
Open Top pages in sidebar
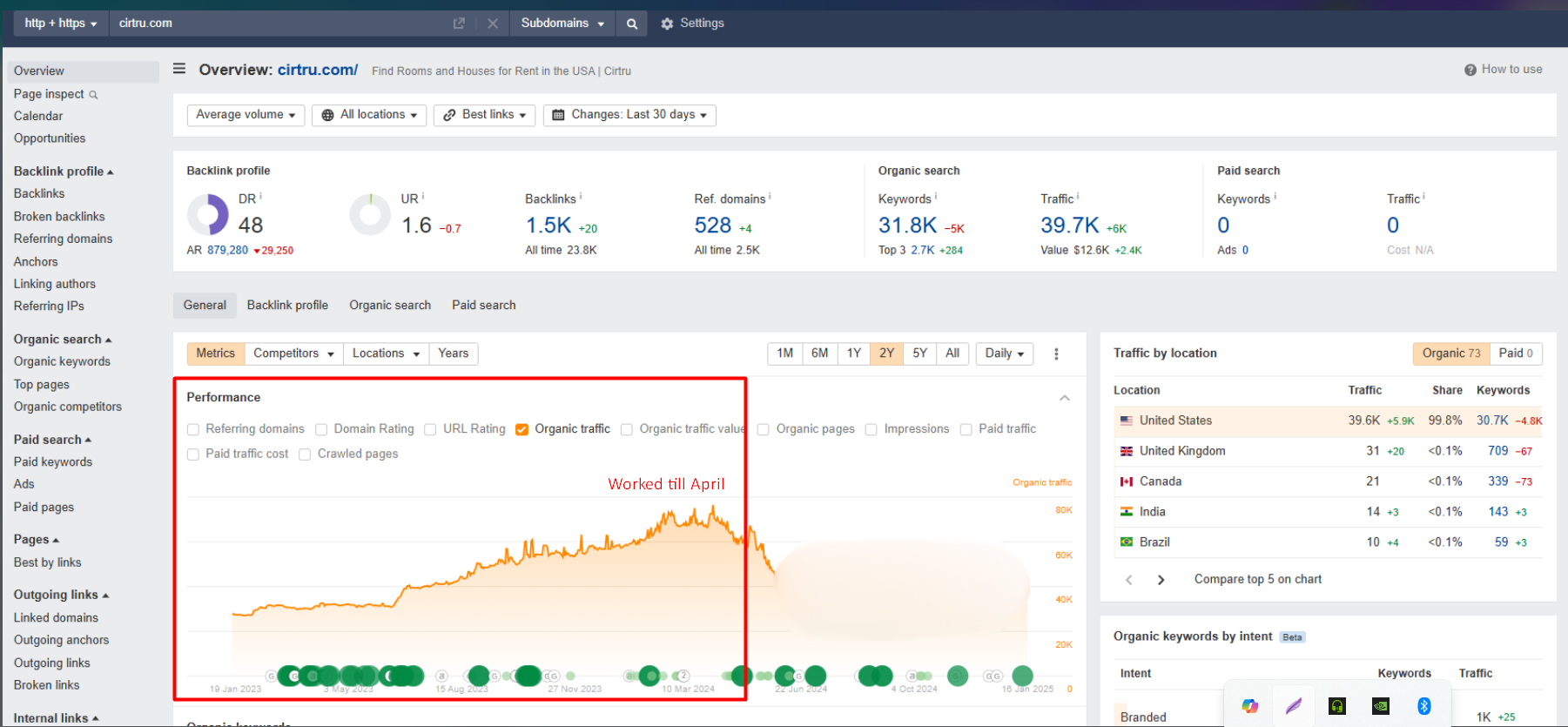pos(42,385)
